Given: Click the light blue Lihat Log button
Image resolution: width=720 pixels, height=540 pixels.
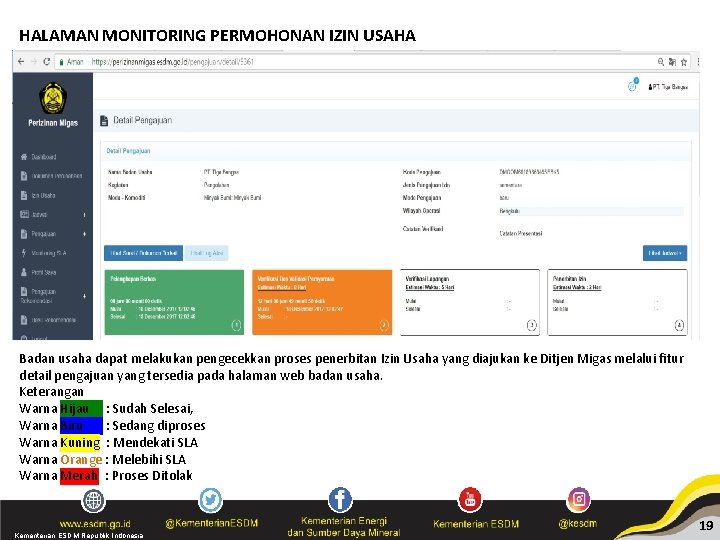Looking at the screenshot, I should [x=206, y=253].
